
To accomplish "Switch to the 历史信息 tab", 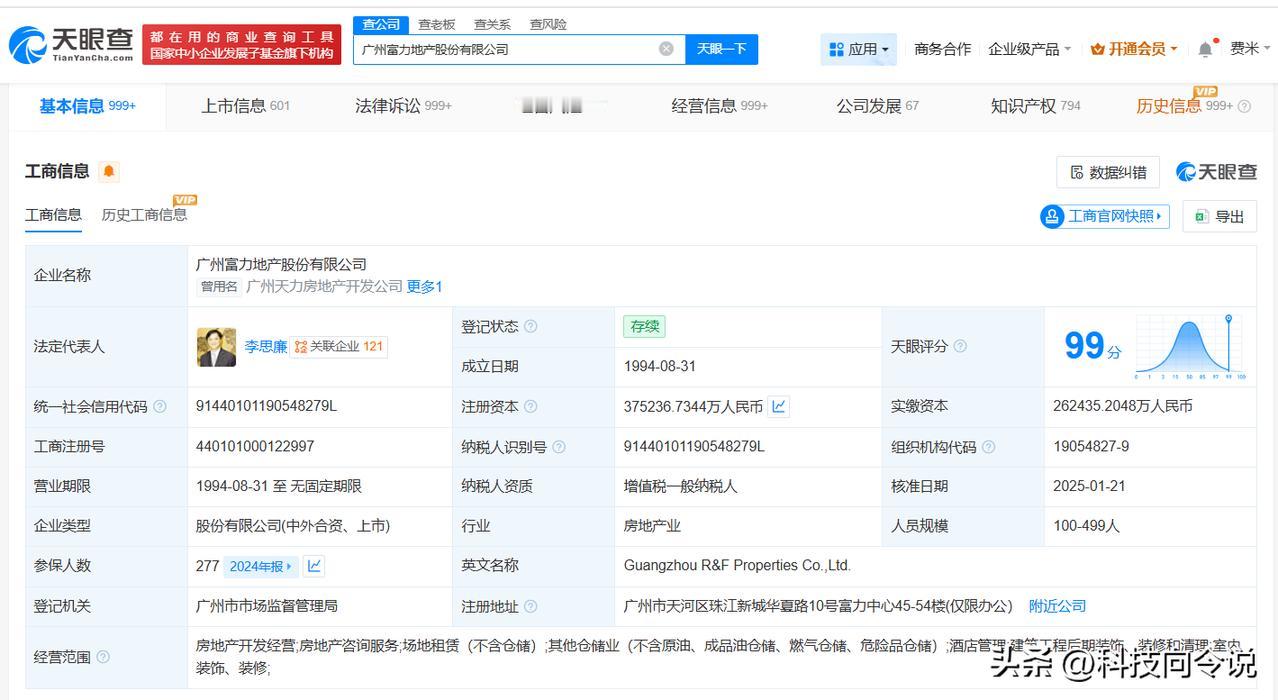I will pos(1184,106).
